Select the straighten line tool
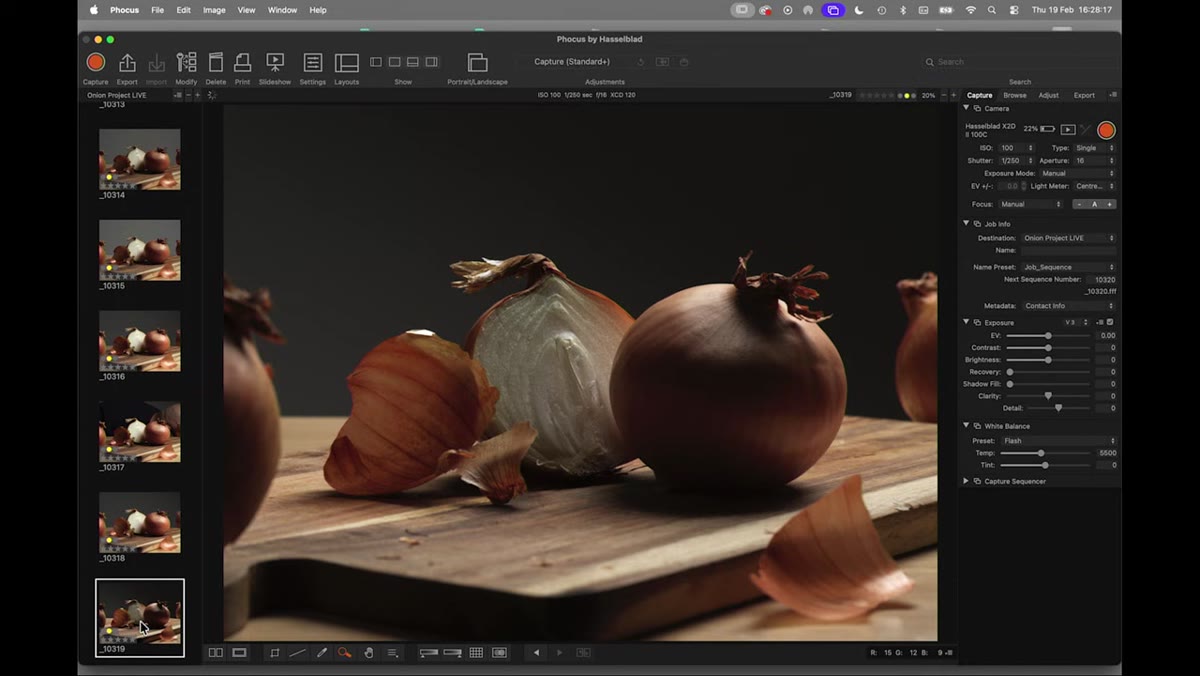Viewport: 1200px width, 676px height. 297,653
